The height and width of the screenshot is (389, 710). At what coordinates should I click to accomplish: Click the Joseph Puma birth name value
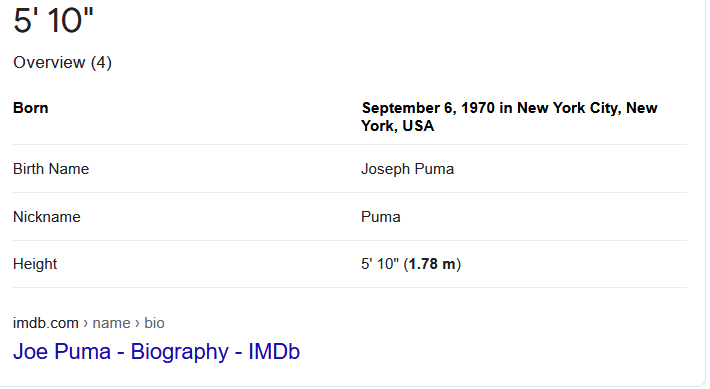408,169
